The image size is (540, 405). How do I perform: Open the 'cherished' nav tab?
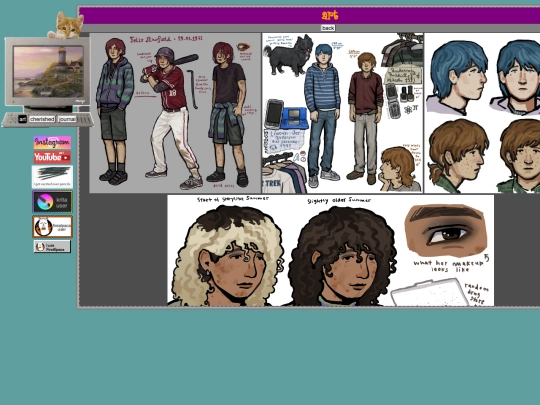coord(42,119)
